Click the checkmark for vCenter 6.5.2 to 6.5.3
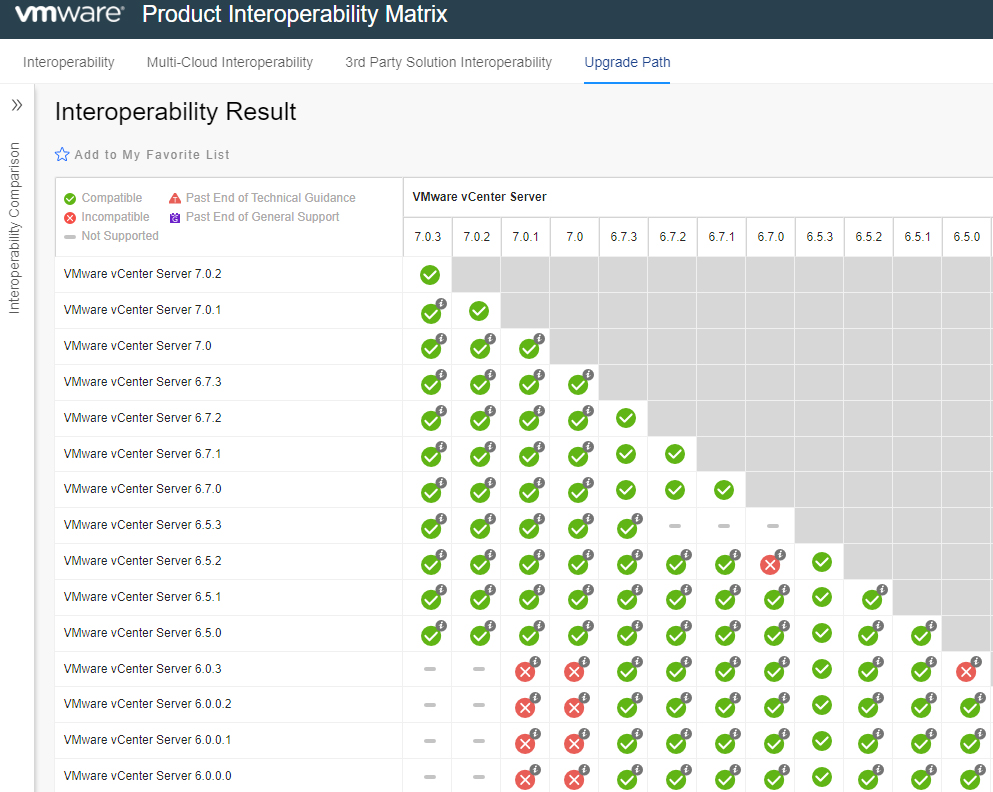The width and height of the screenshot is (993, 792). (822, 562)
